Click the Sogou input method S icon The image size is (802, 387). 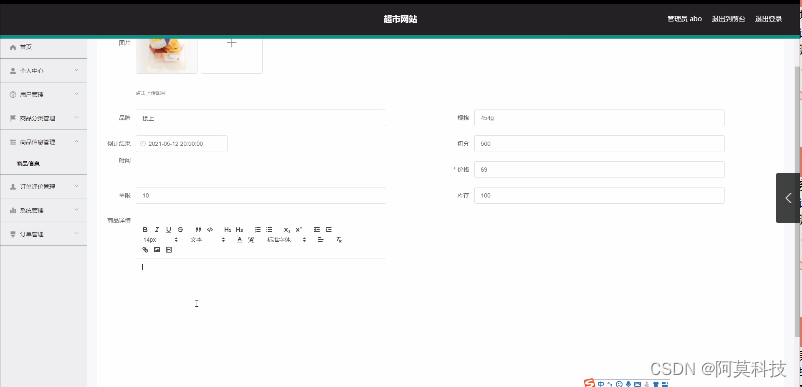pyautogui.click(x=590, y=383)
